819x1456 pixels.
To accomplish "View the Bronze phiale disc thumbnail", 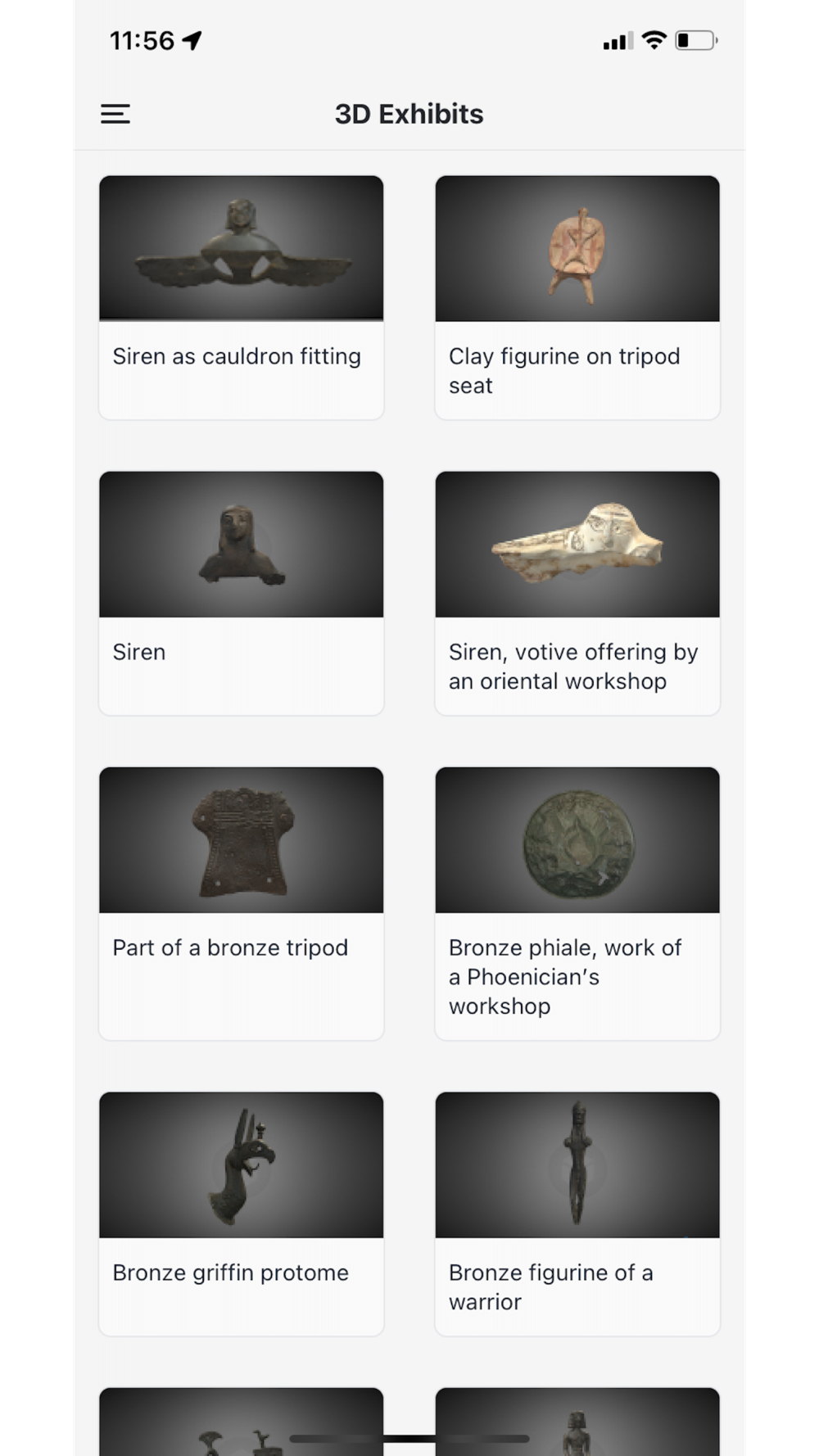I will (x=577, y=839).
